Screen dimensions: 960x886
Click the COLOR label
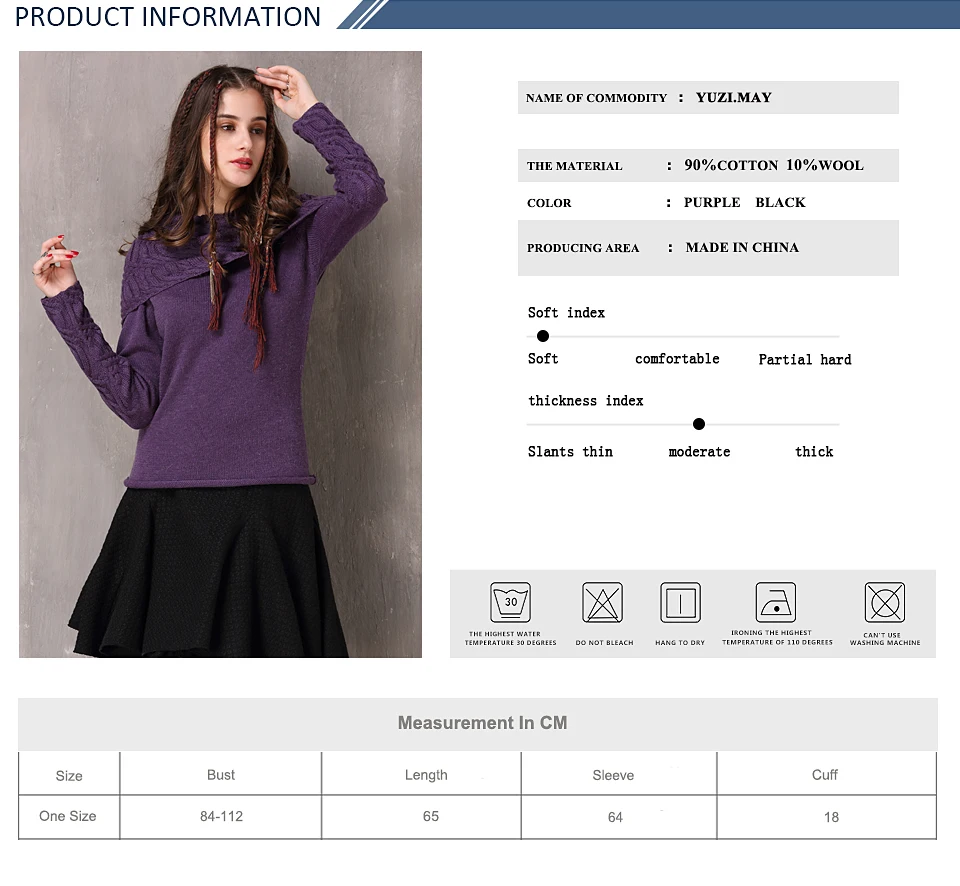click(549, 203)
